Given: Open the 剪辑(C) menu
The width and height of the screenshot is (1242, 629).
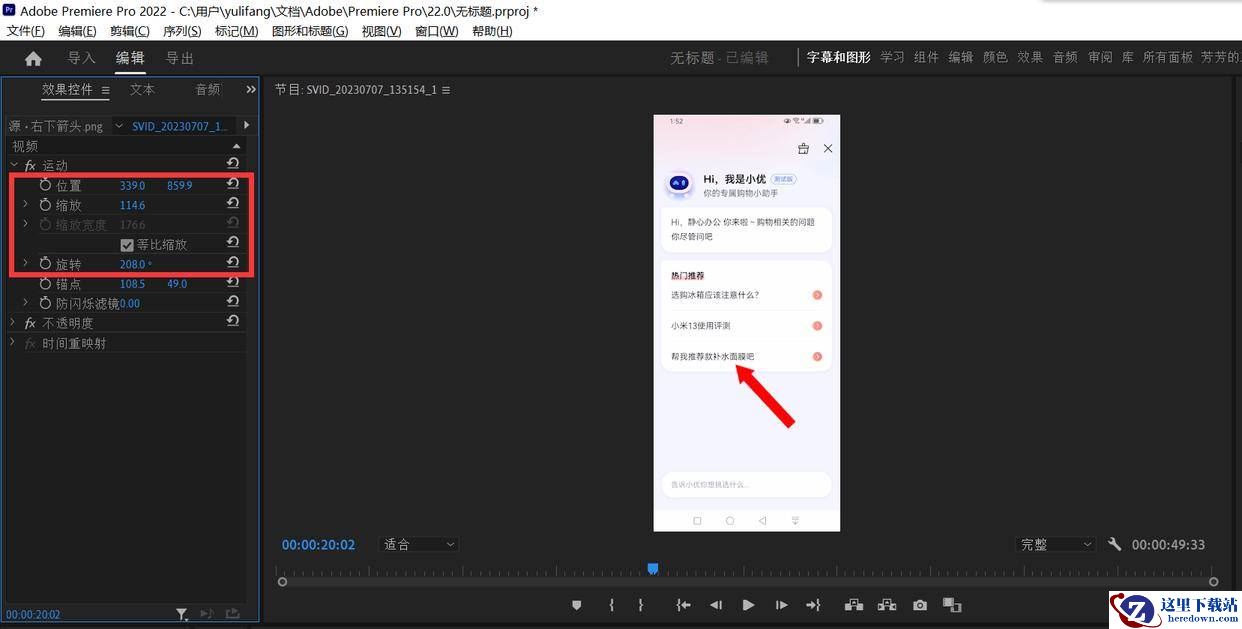Looking at the screenshot, I should (x=130, y=31).
